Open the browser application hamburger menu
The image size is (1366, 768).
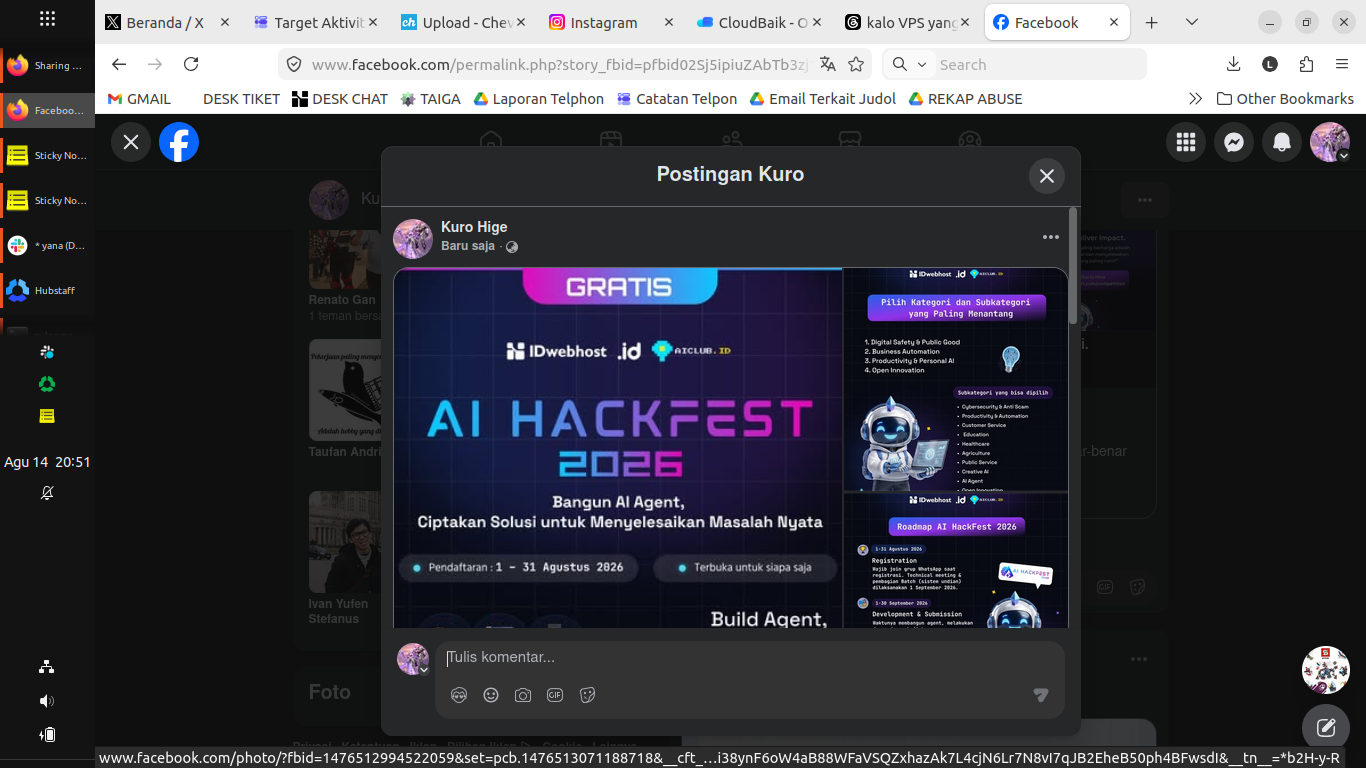(x=1342, y=64)
